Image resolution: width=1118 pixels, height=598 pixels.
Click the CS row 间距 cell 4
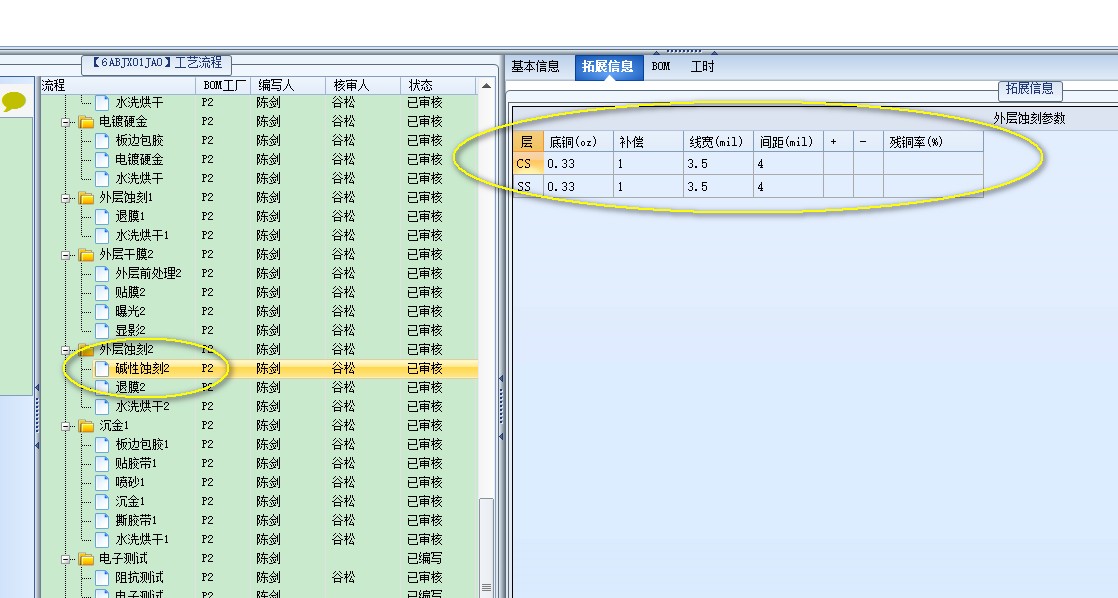tap(789, 163)
